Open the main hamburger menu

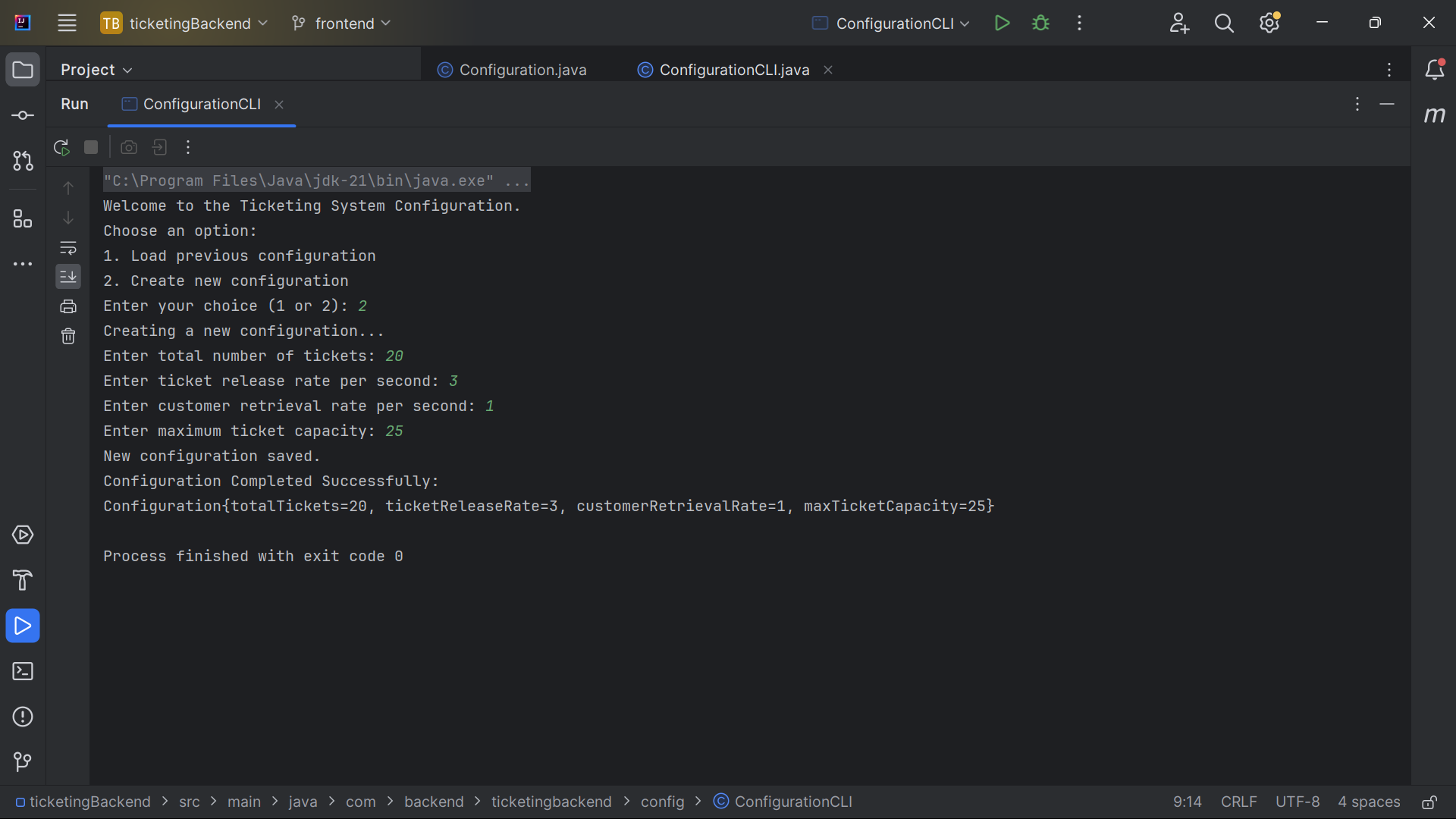tap(67, 23)
